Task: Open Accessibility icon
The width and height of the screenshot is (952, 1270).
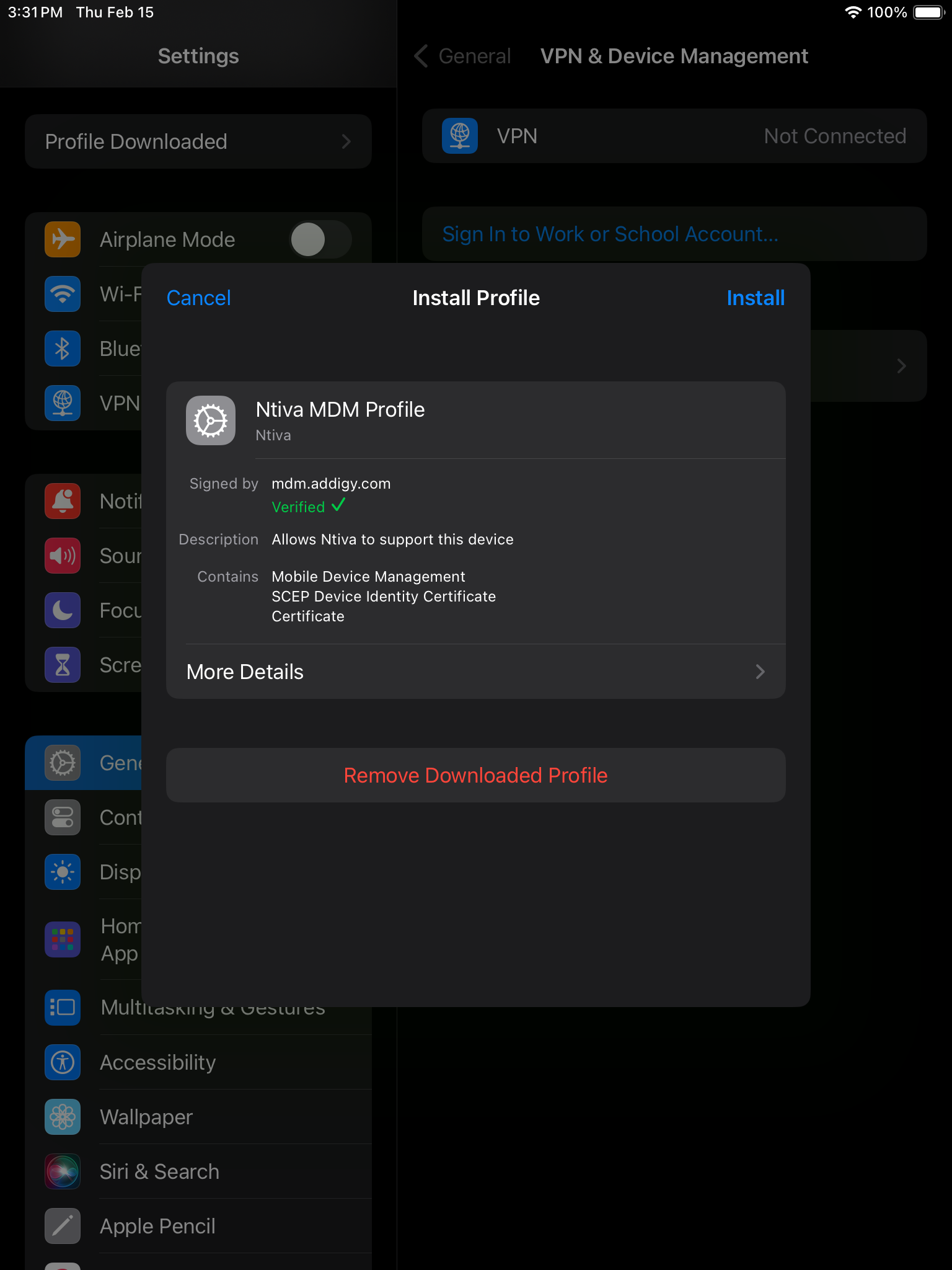Action: pos(63,1062)
